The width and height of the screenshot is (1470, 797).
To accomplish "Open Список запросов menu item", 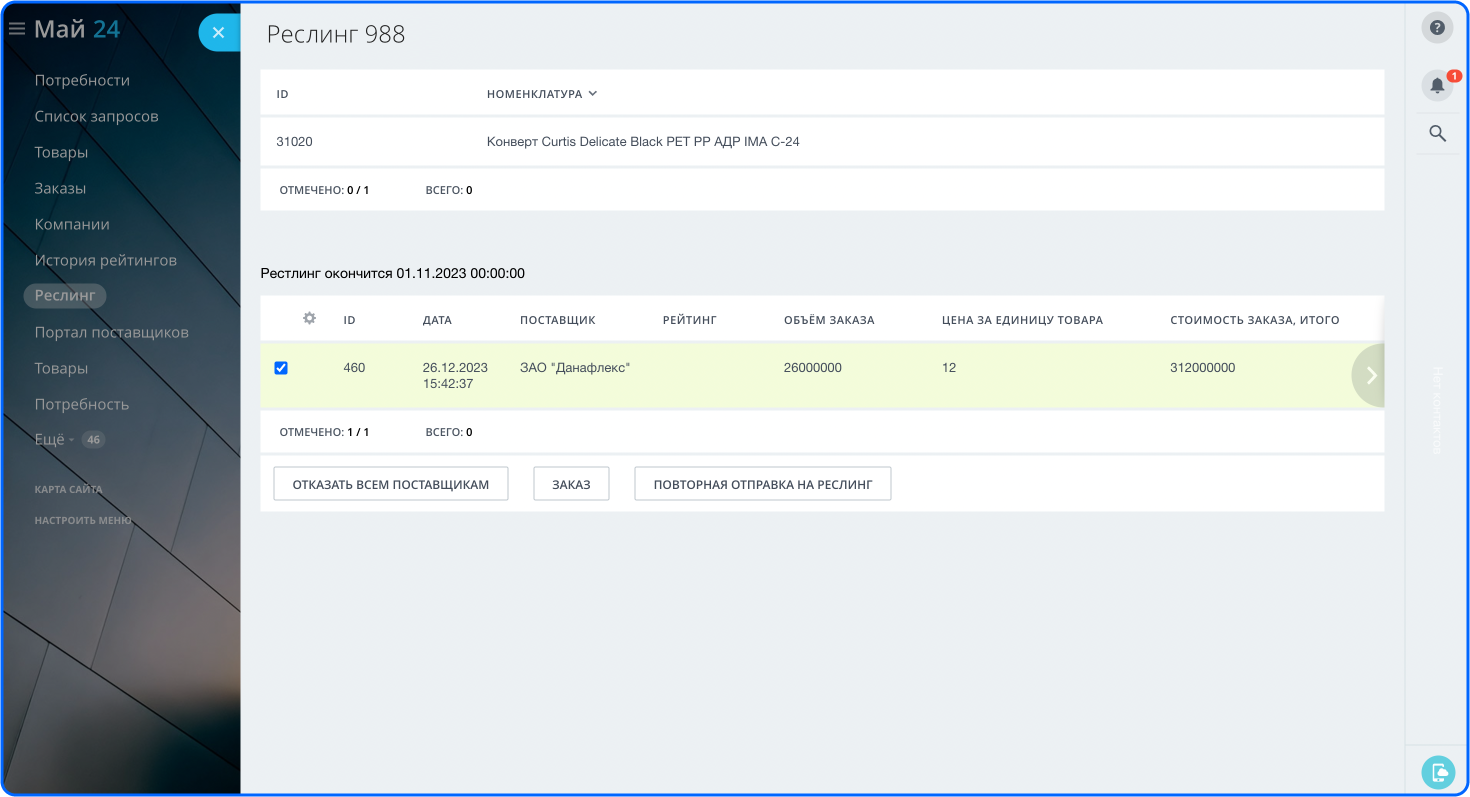I will click(96, 116).
